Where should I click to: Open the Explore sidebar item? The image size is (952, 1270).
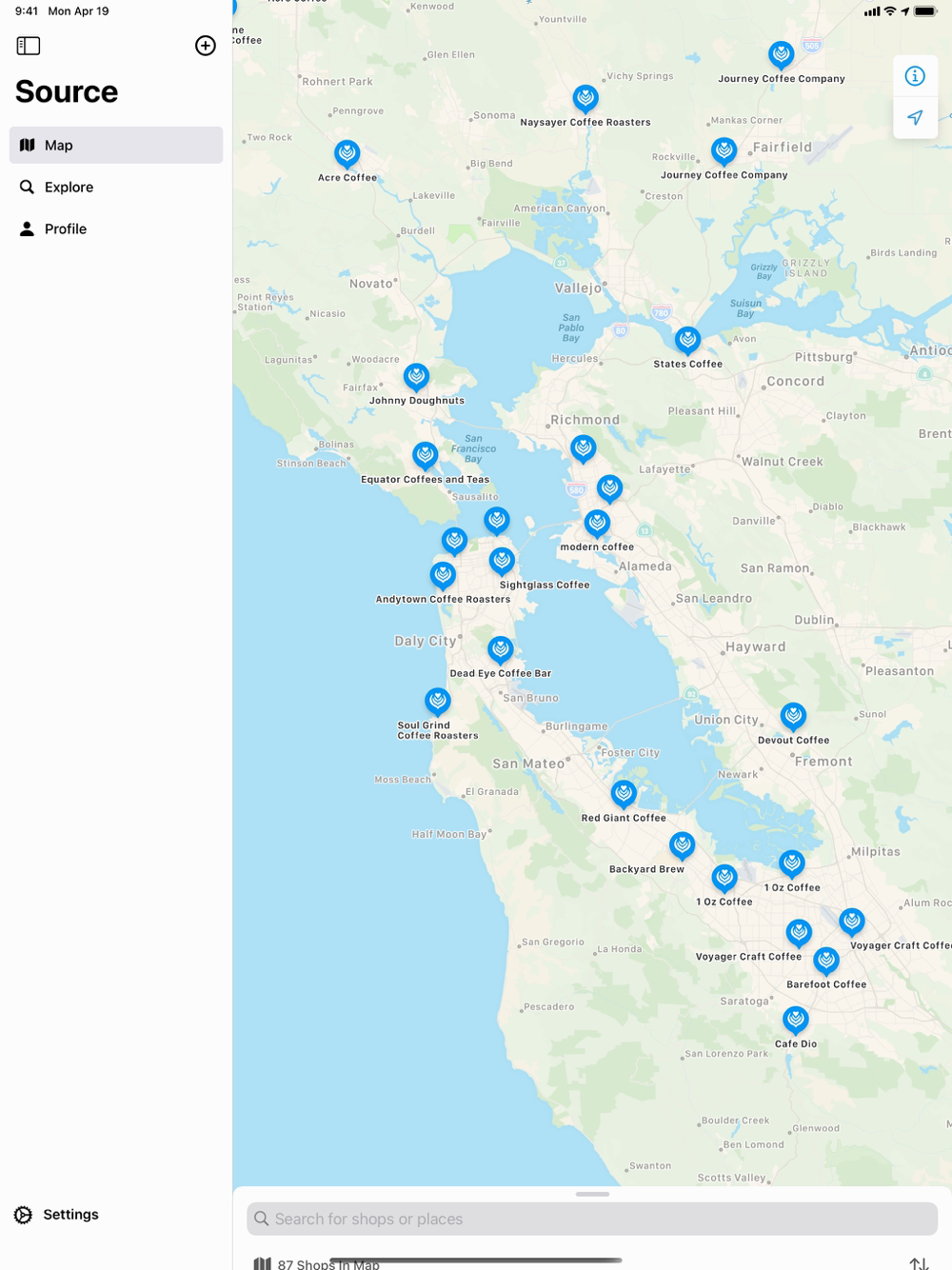(116, 188)
